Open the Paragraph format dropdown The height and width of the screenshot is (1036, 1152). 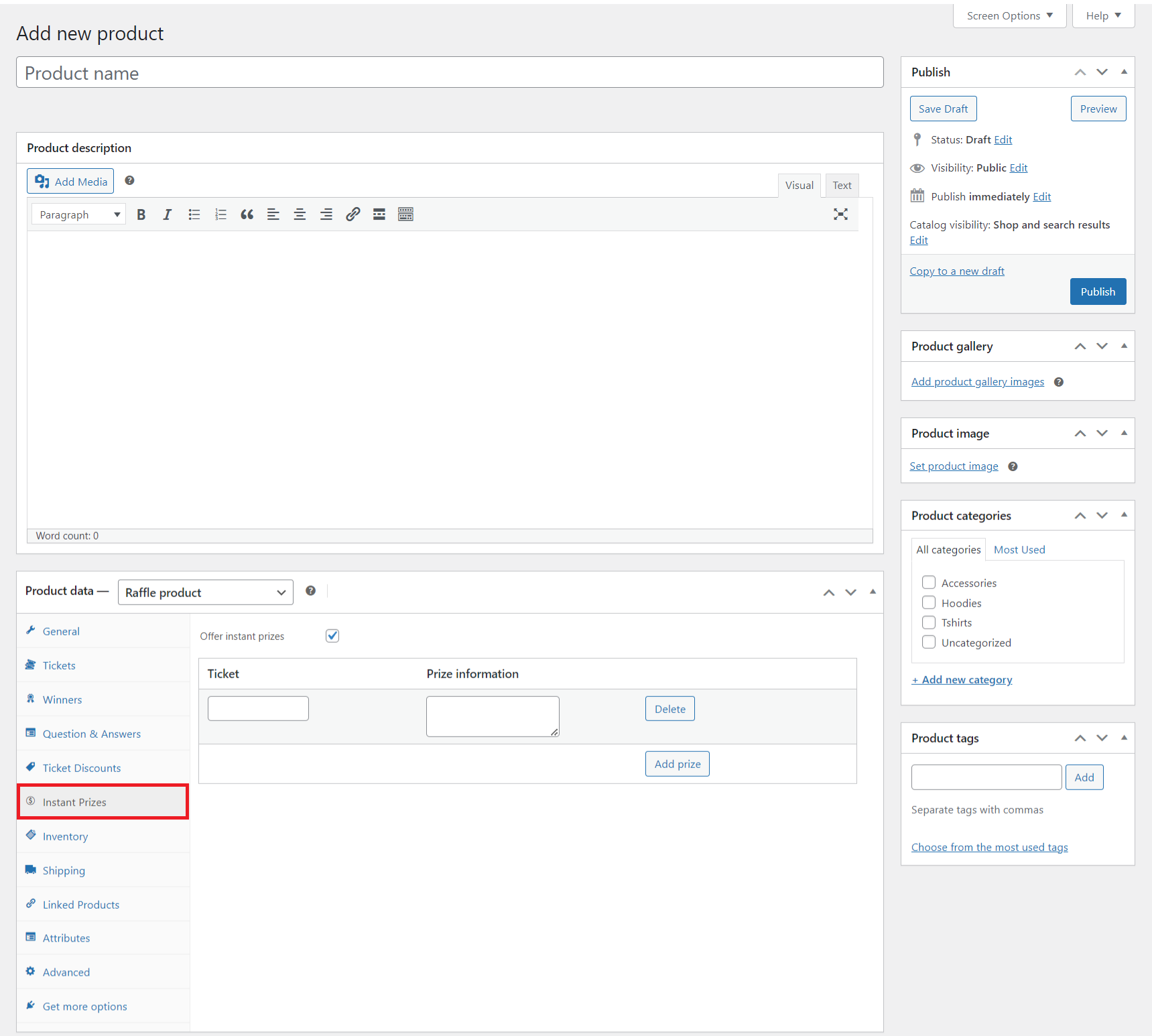pyautogui.click(x=78, y=214)
